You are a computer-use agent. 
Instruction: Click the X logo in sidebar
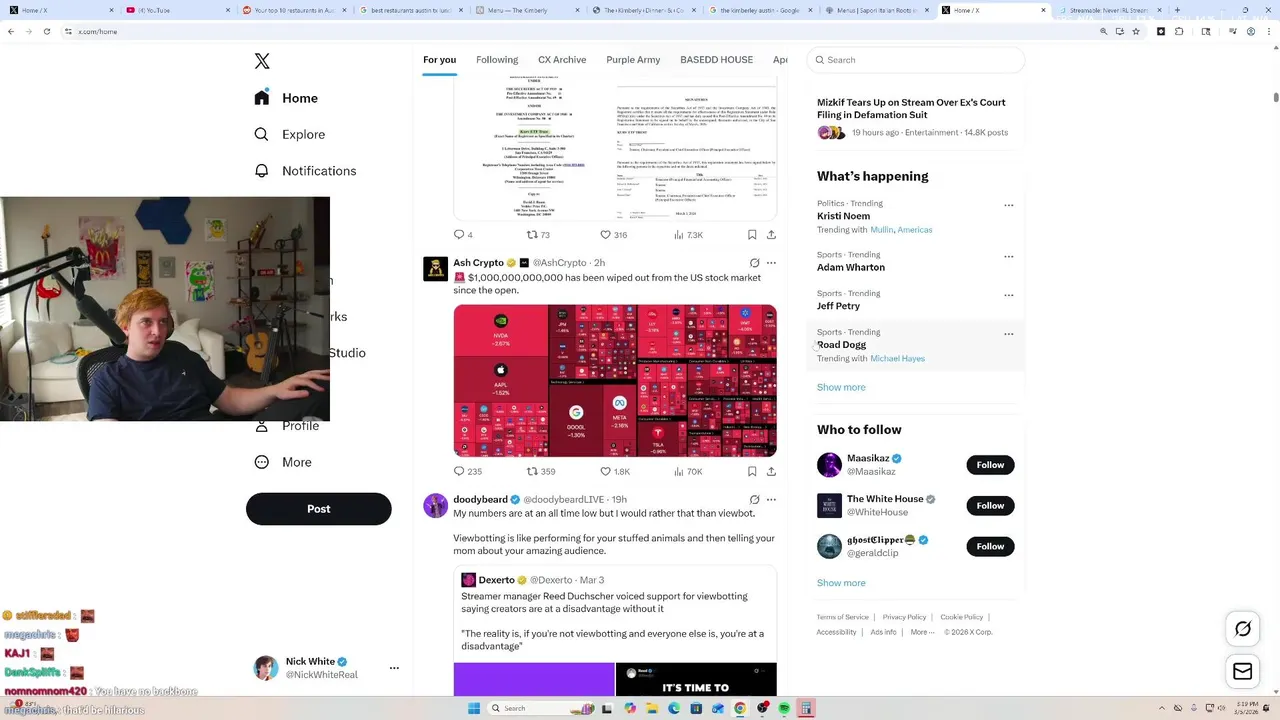click(x=262, y=61)
